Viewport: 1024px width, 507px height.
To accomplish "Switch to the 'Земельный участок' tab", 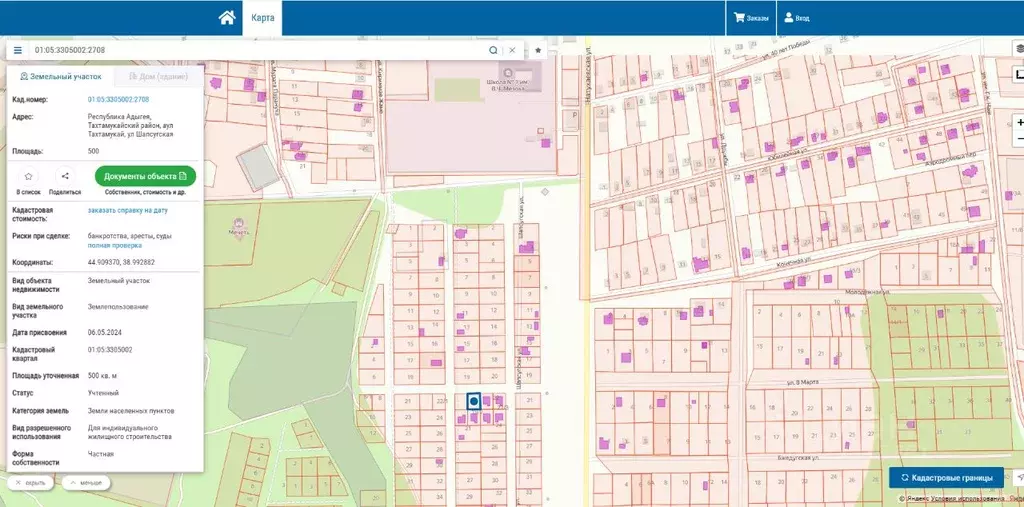I will [58, 76].
